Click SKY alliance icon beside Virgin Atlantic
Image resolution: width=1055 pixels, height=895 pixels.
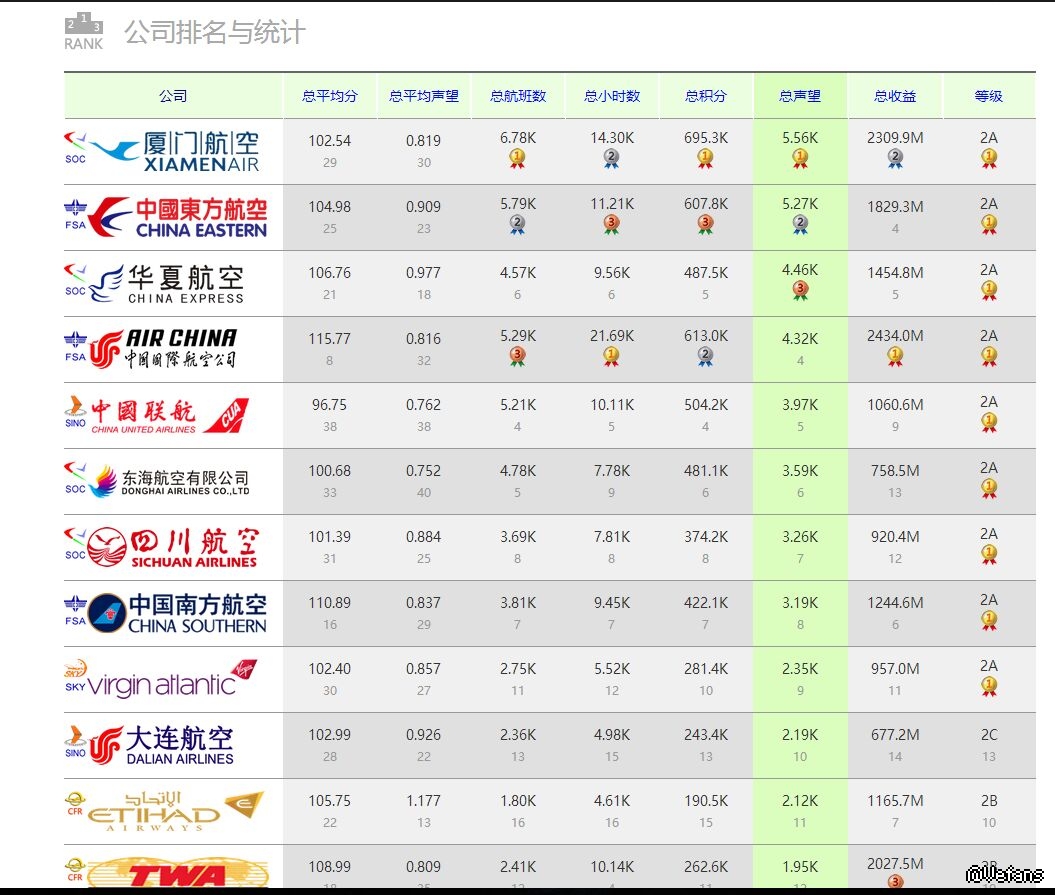(75, 676)
